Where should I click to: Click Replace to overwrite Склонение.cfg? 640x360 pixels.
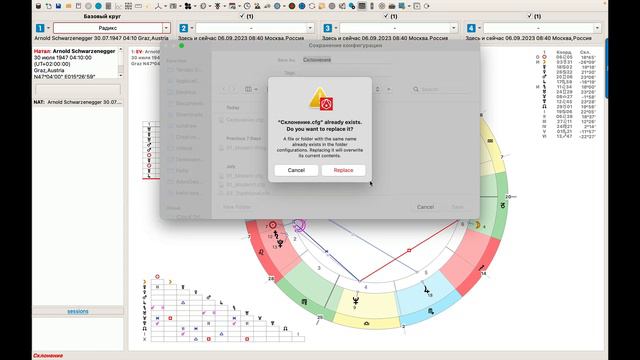(343, 170)
